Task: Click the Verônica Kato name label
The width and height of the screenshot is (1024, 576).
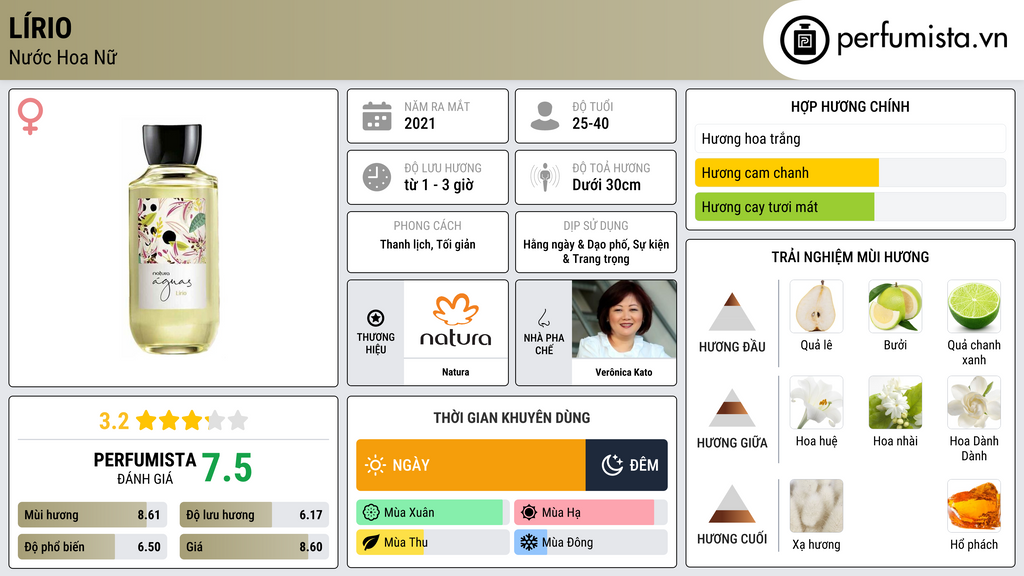Action: pyautogui.click(x=624, y=372)
